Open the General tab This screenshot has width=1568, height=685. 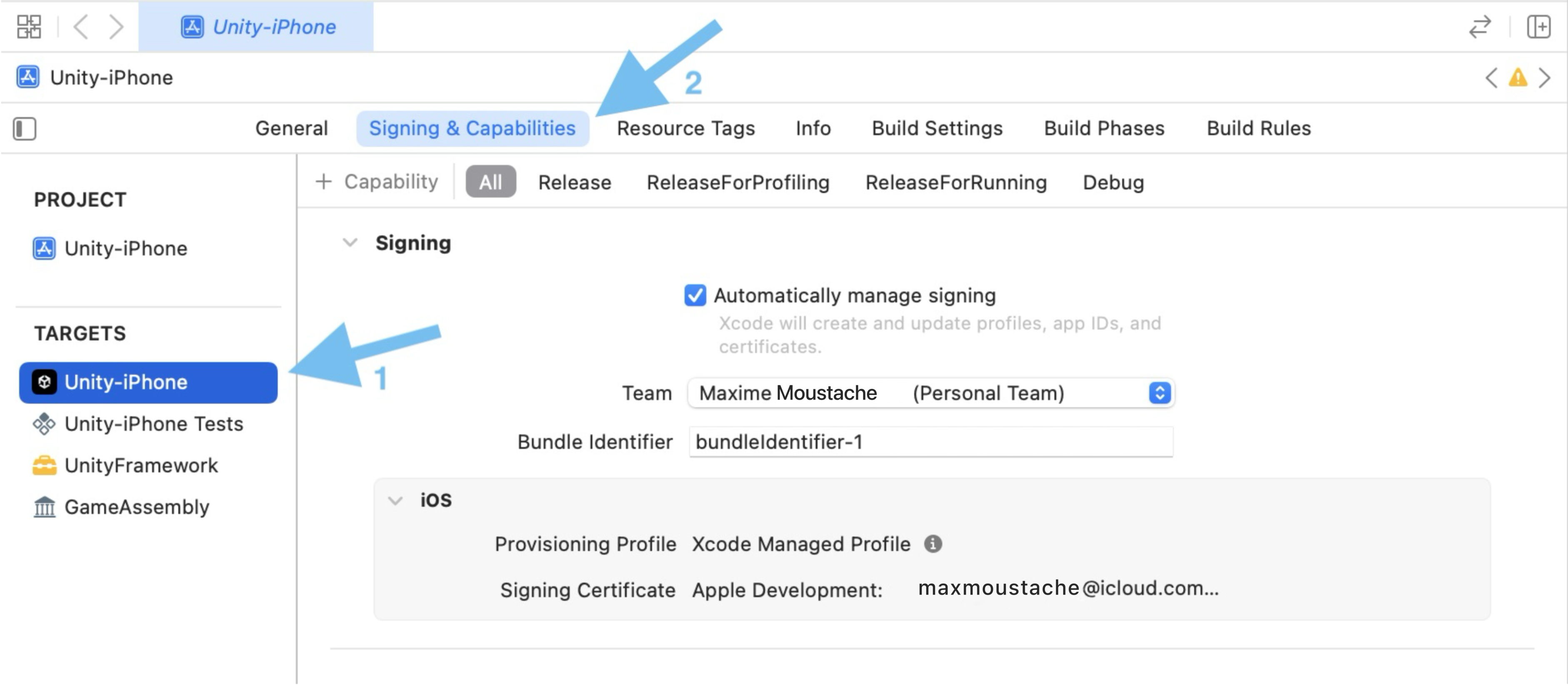click(x=292, y=128)
